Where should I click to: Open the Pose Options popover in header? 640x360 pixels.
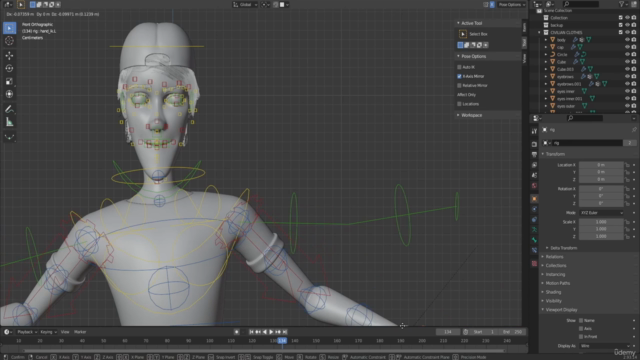point(511,4)
